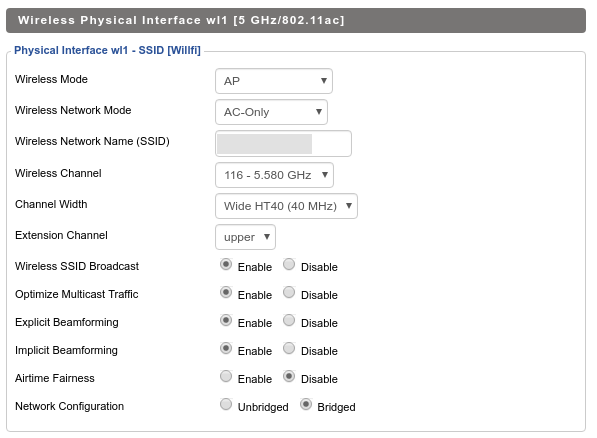Viewport: 597px width, 438px height.
Task: Choose Unbridged Network Configuration
Action: coord(226,404)
